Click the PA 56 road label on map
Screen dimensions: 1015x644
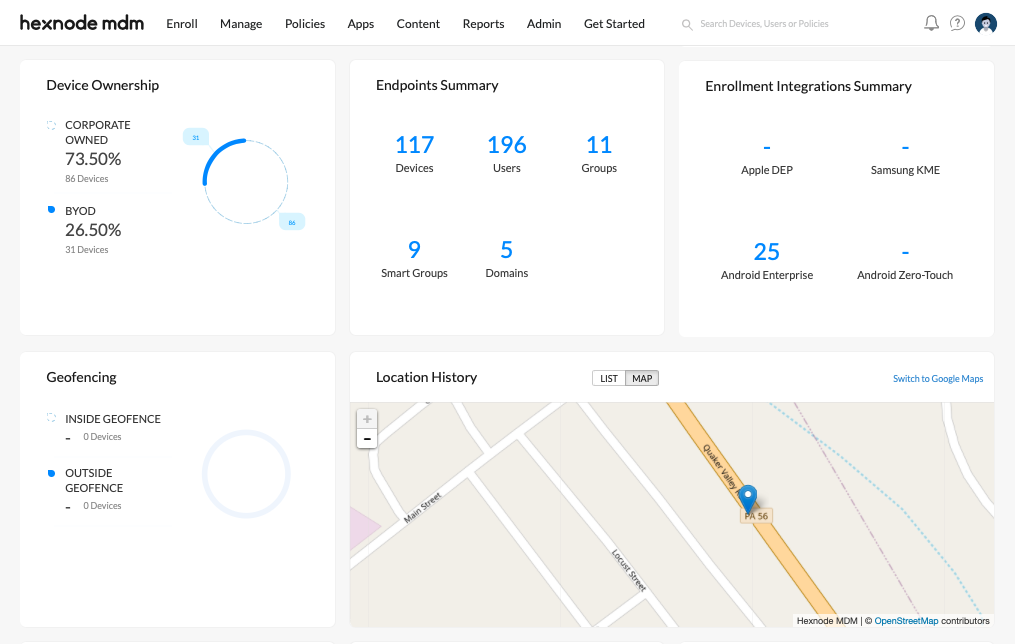pyautogui.click(x=756, y=516)
